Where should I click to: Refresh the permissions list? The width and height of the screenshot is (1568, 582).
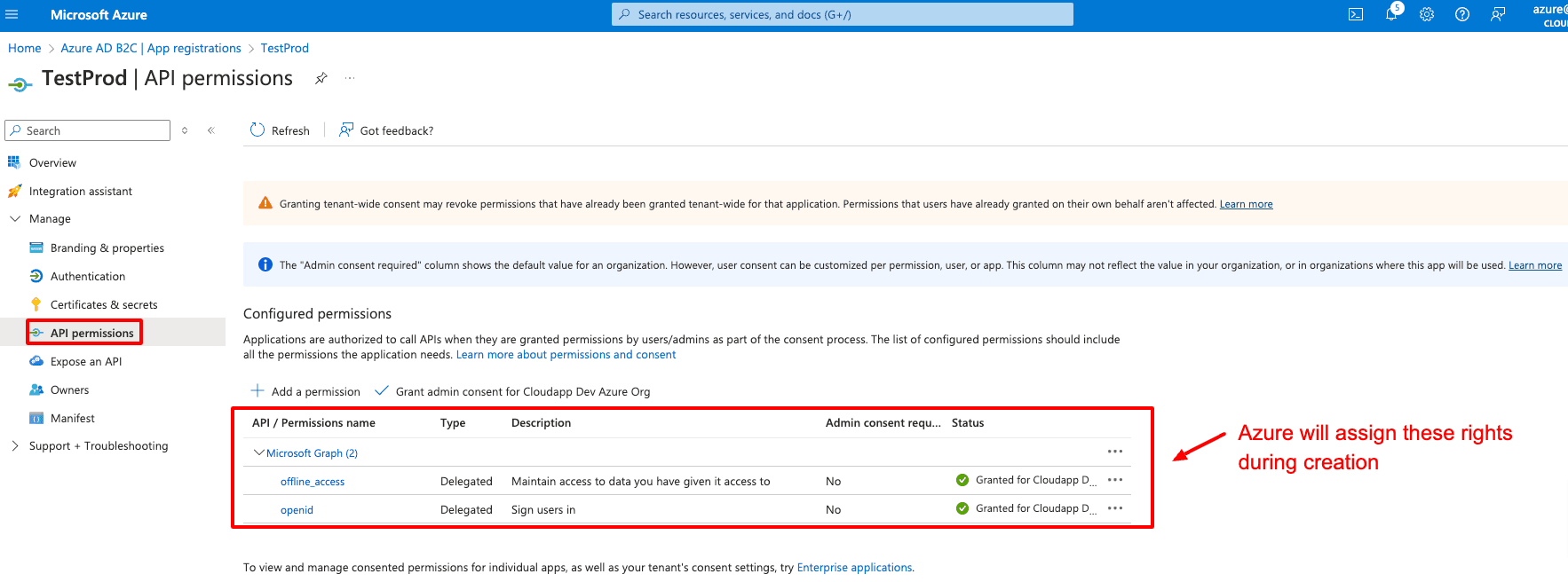point(280,130)
